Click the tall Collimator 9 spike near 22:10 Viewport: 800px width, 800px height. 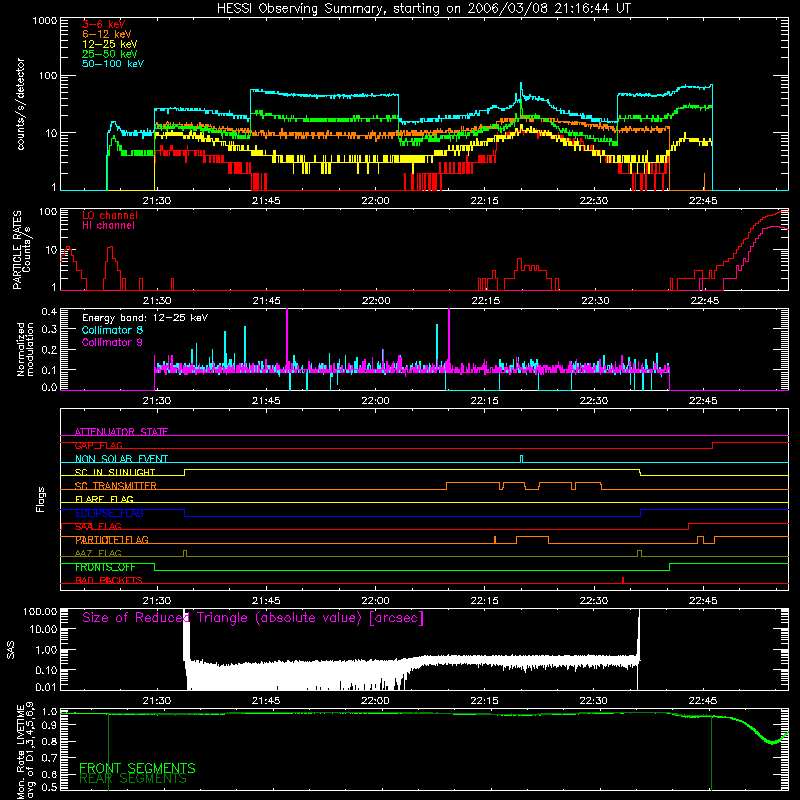point(448,339)
